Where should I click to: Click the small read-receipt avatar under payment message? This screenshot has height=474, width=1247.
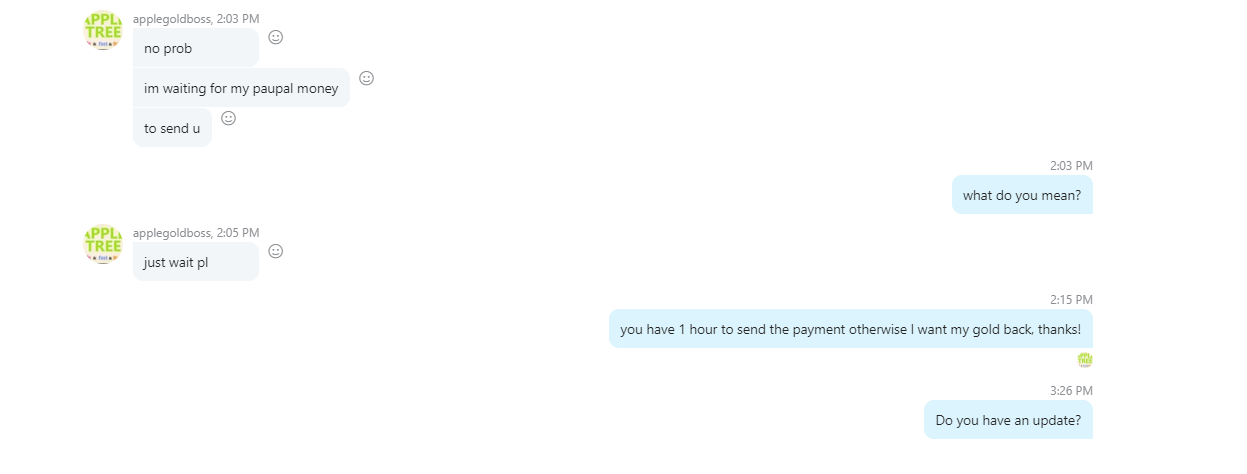click(x=1085, y=359)
